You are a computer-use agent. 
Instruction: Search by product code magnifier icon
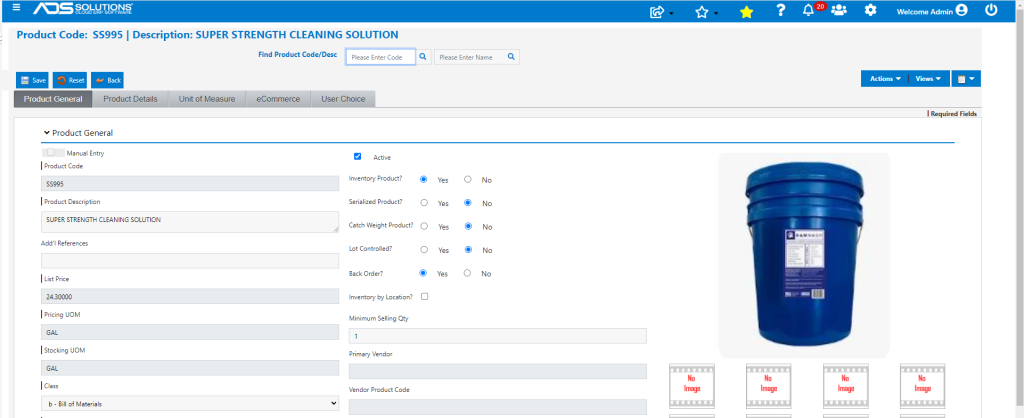[423, 57]
